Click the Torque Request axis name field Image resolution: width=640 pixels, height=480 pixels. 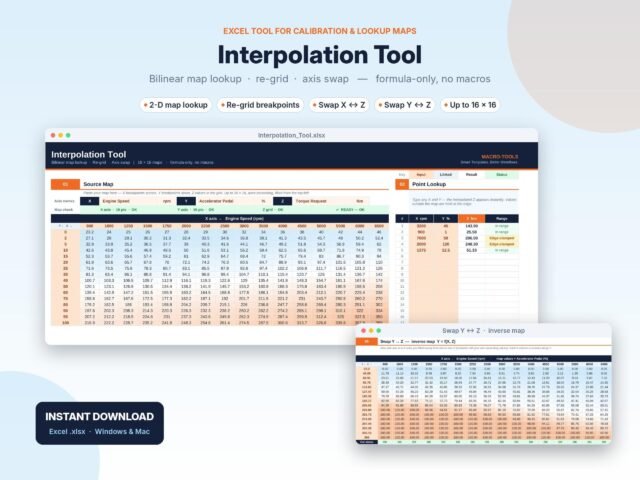point(320,201)
